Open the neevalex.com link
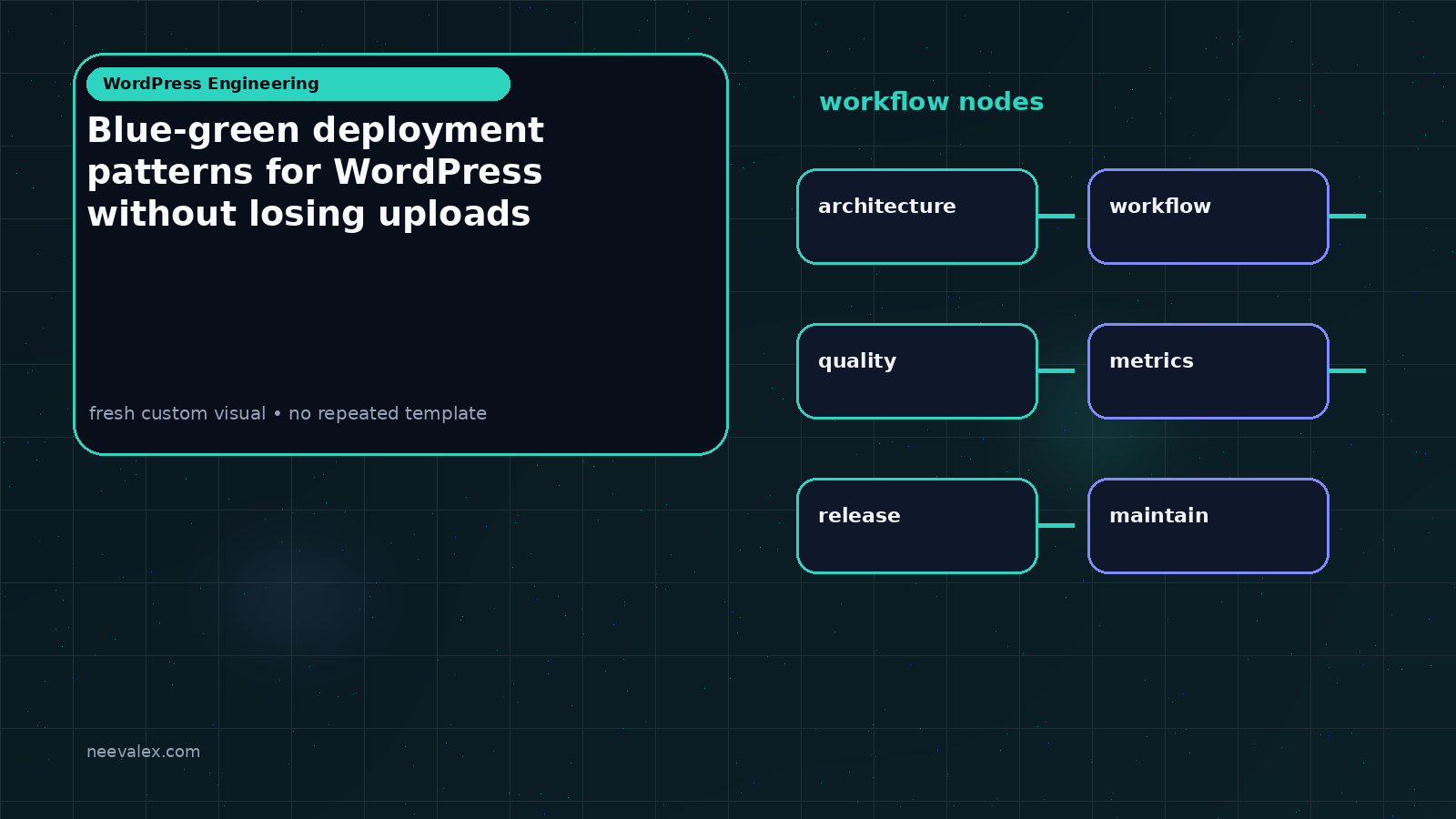This screenshot has height=819, width=1456. (143, 752)
